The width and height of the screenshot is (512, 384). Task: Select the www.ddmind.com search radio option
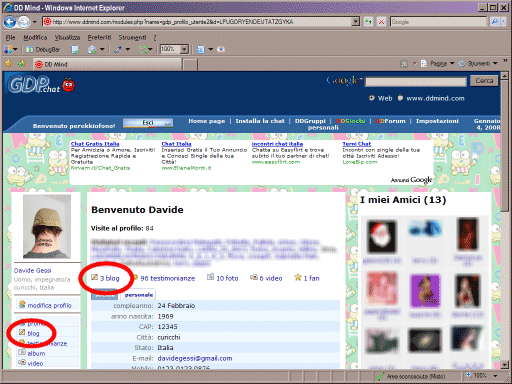coord(400,98)
